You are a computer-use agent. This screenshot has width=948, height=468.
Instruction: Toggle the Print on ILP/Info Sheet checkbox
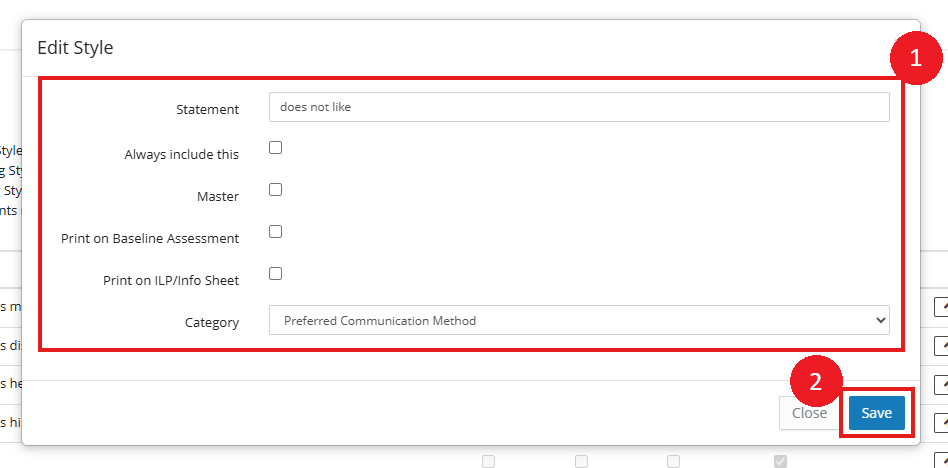click(276, 273)
